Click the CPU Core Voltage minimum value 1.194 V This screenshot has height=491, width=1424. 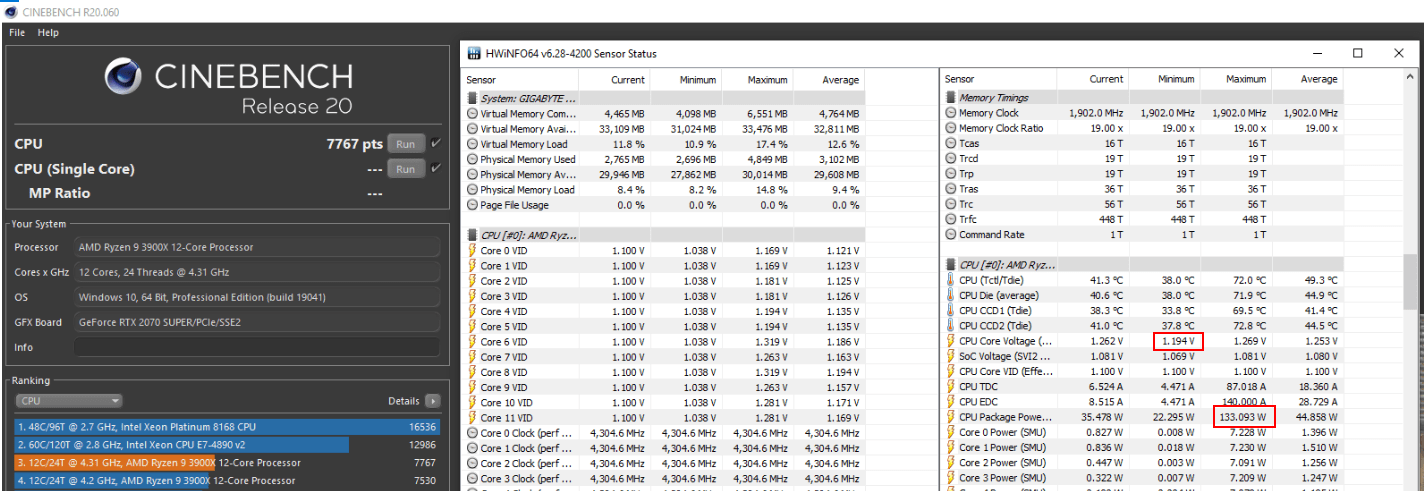coord(1177,341)
